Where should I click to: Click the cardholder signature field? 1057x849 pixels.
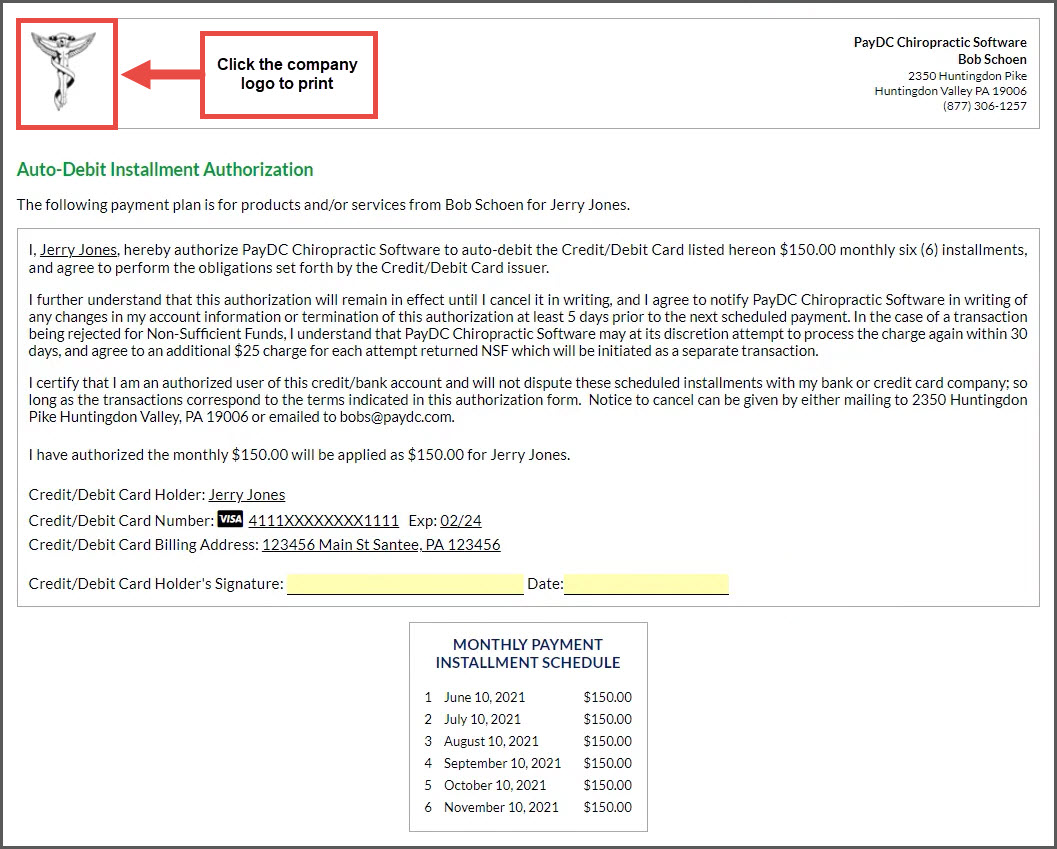[x=405, y=584]
